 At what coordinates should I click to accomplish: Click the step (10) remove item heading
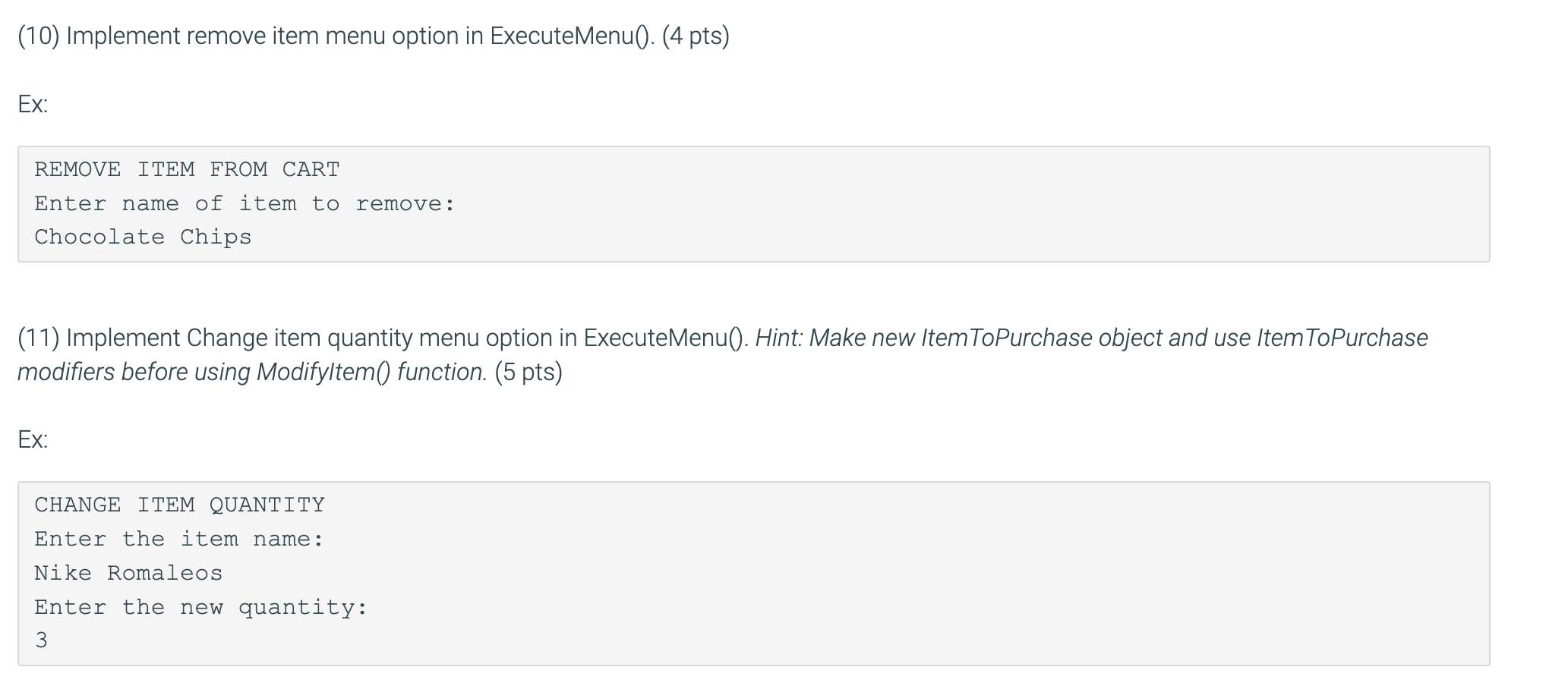pos(374,36)
